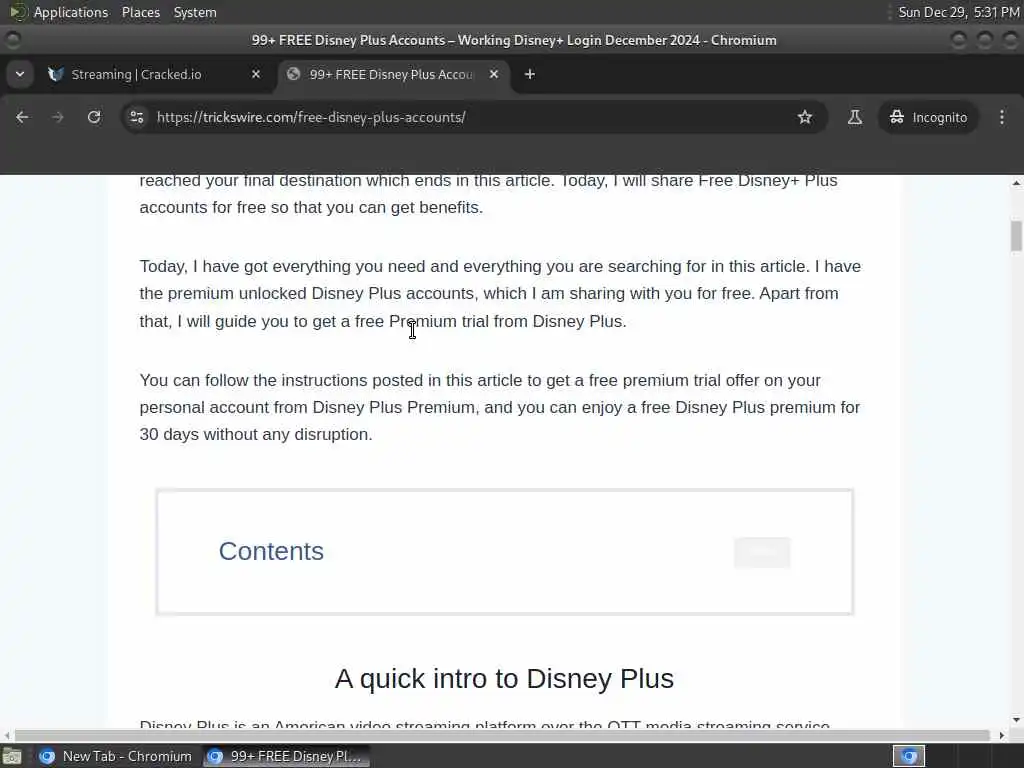This screenshot has width=1024, height=768.
Task: Switch to New Tab - Chromium taskbar window
Action: (x=116, y=756)
